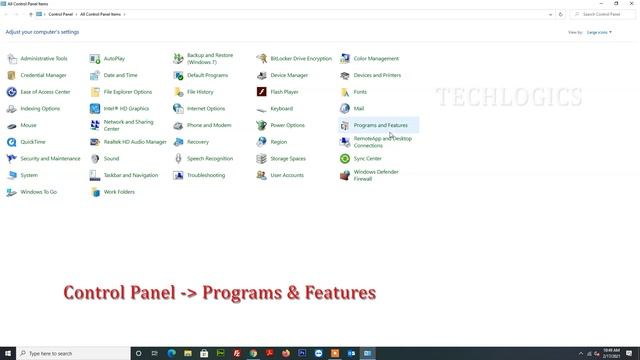Open the Mouse settings icon

click(x=12, y=126)
